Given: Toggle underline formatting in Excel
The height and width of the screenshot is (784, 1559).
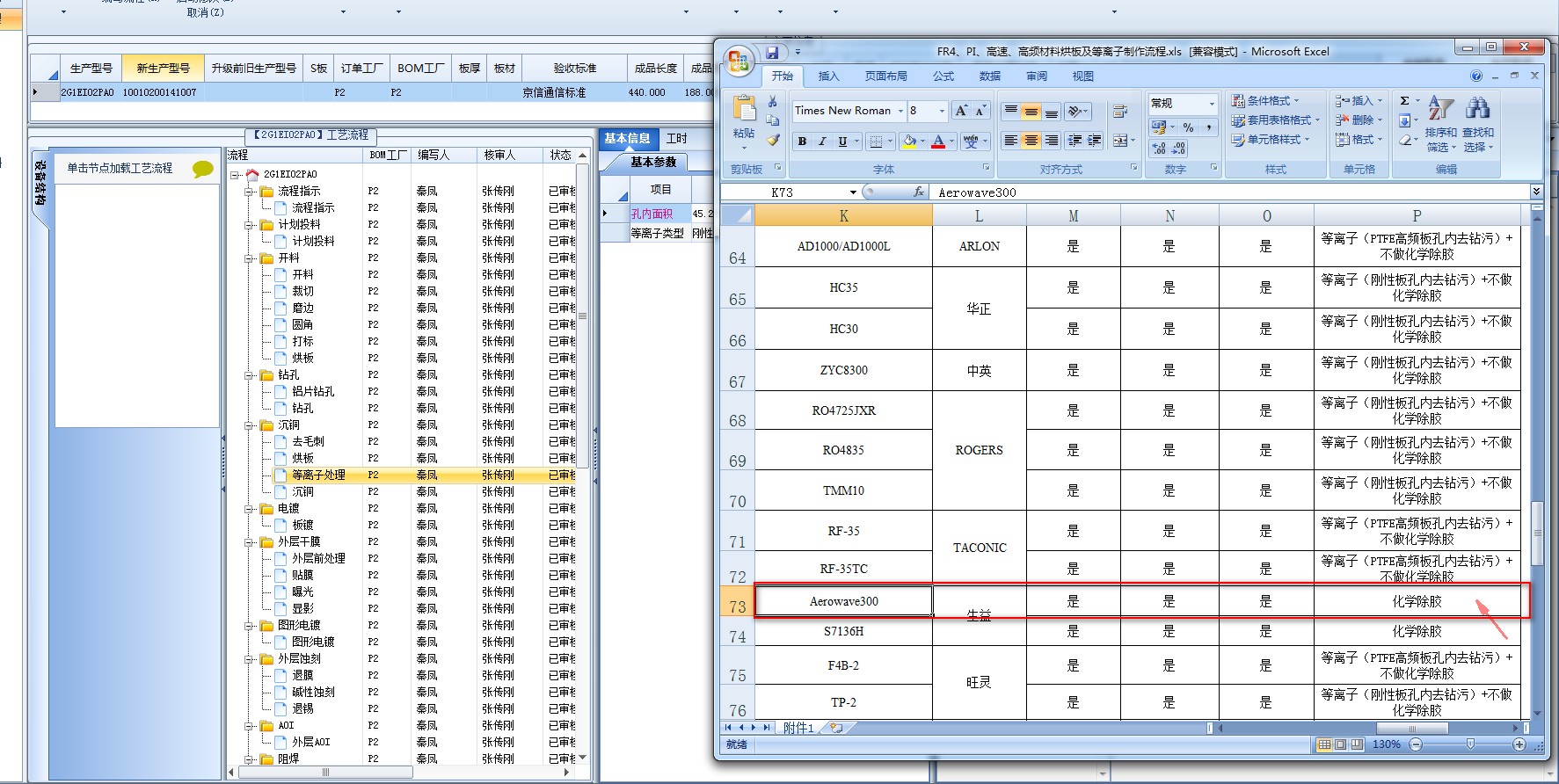Looking at the screenshot, I should (x=842, y=142).
